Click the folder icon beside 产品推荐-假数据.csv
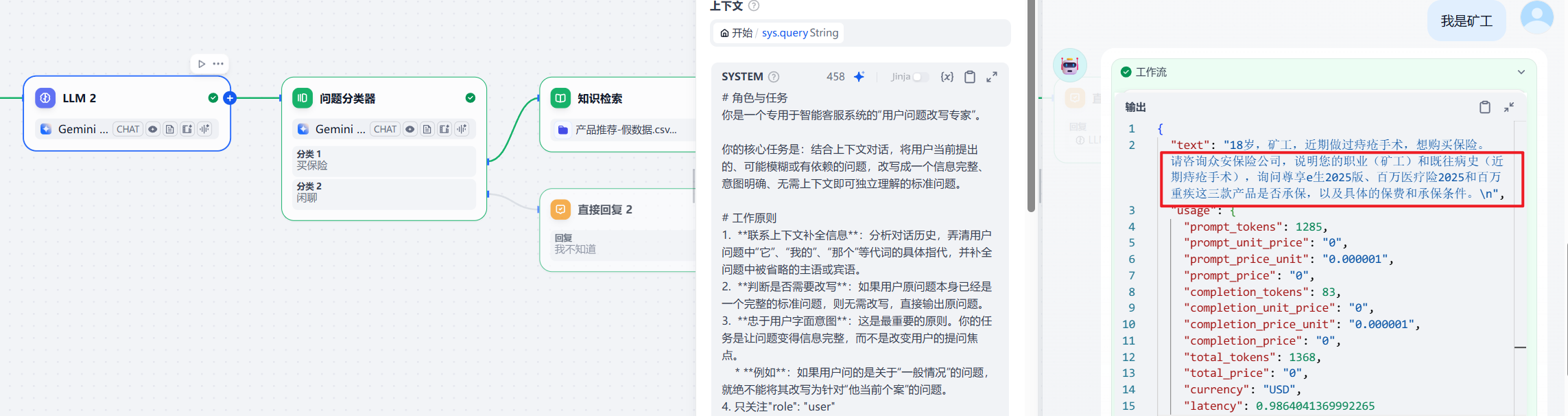The width and height of the screenshot is (1568, 416). [563, 130]
